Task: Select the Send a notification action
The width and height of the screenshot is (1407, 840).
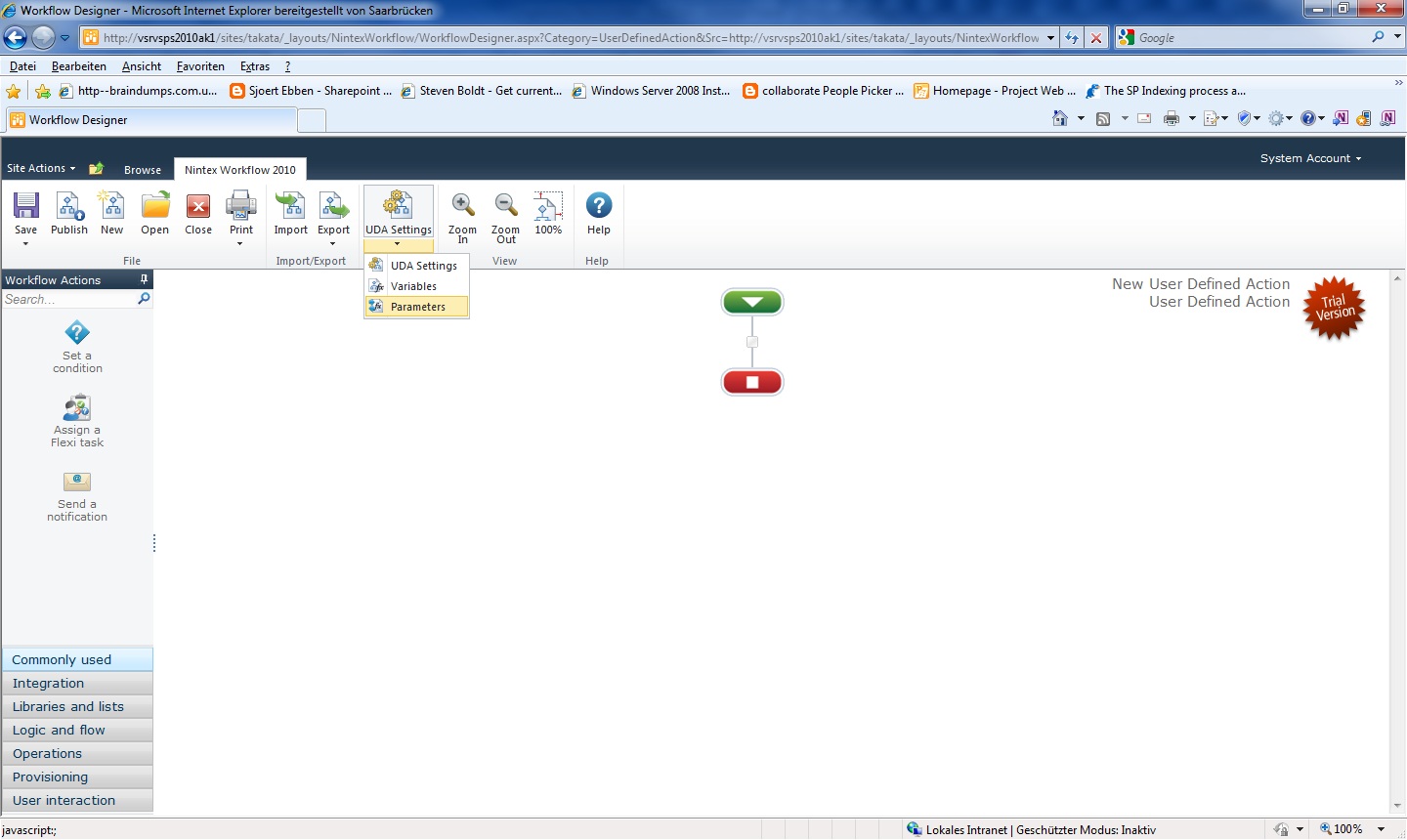Action: point(76,494)
